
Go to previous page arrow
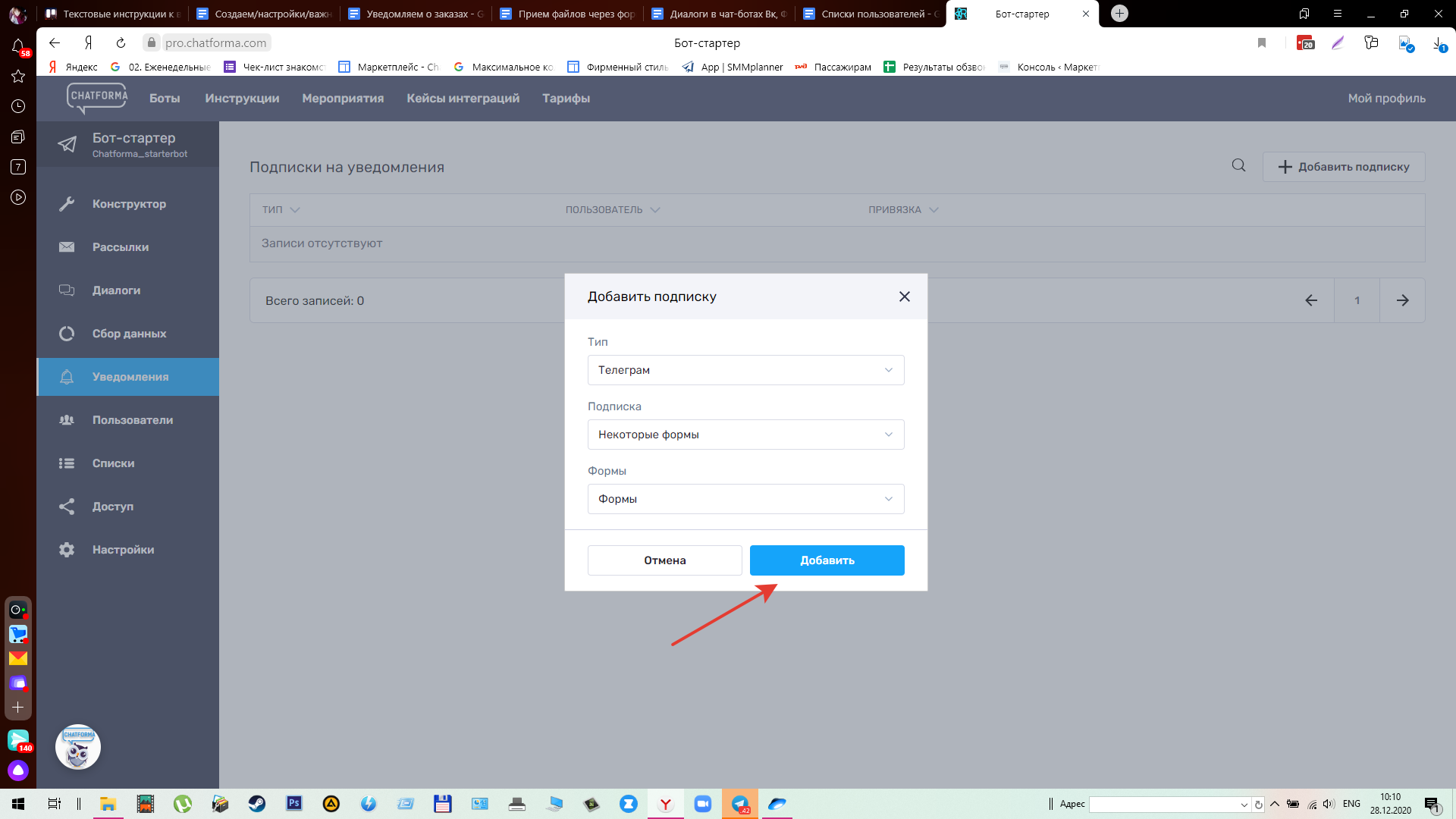[1311, 300]
